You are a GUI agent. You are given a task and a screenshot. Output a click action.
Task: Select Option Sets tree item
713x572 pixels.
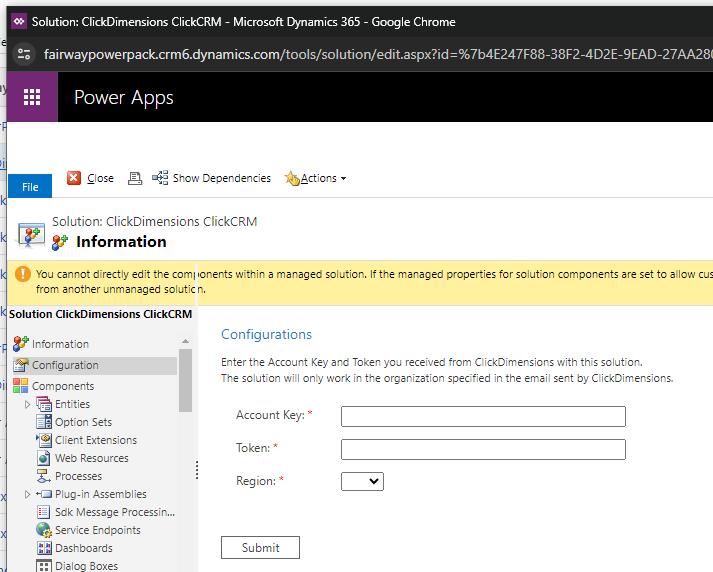pos(83,422)
